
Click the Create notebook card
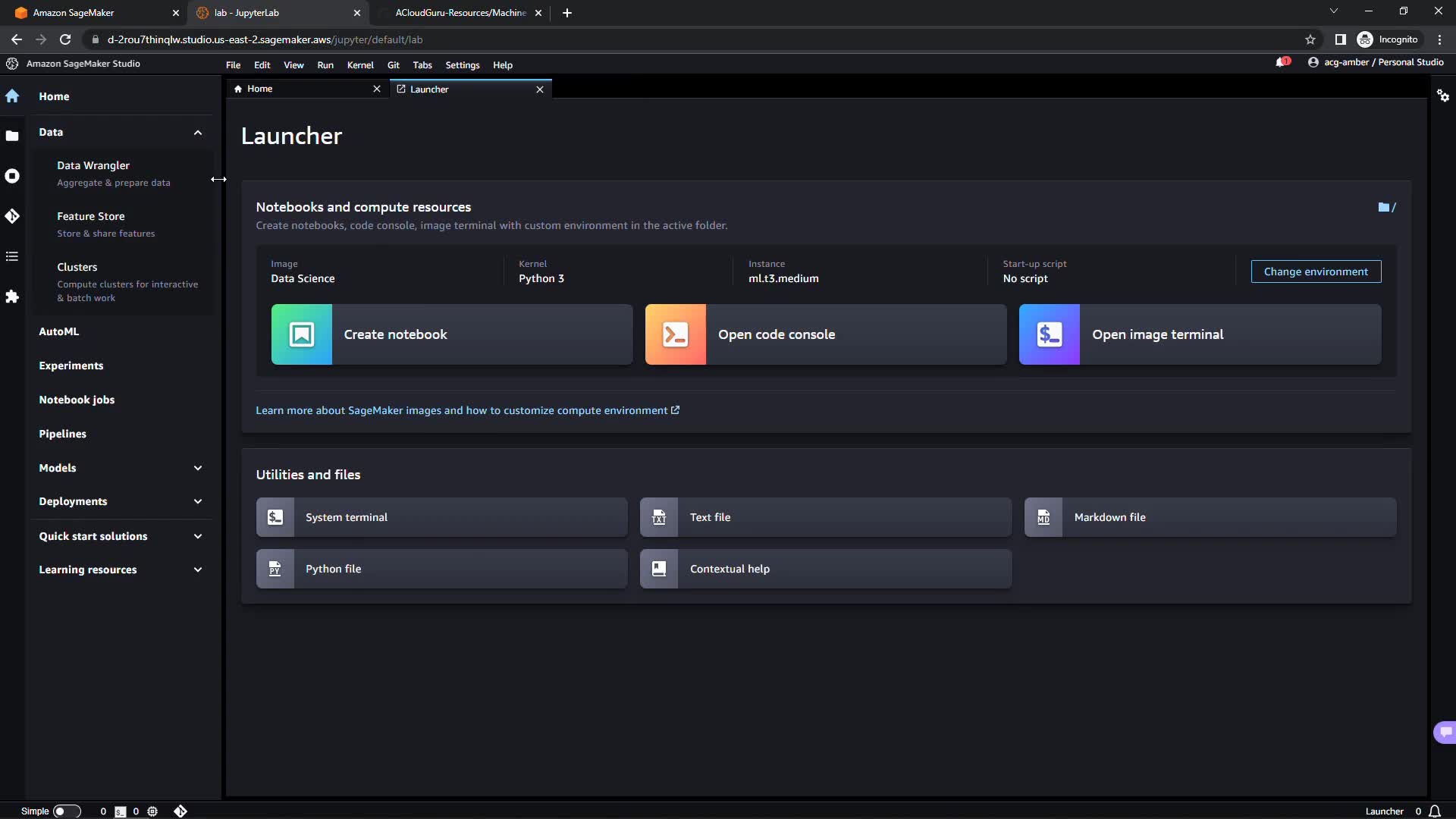pyautogui.click(x=452, y=334)
